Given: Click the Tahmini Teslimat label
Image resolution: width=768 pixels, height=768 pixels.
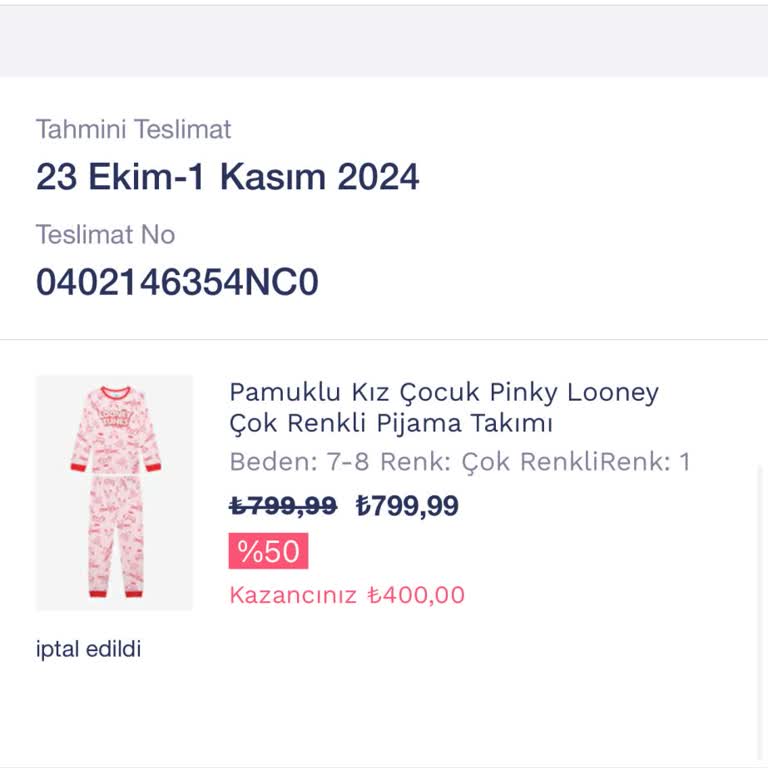Looking at the screenshot, I should point(133,129).
